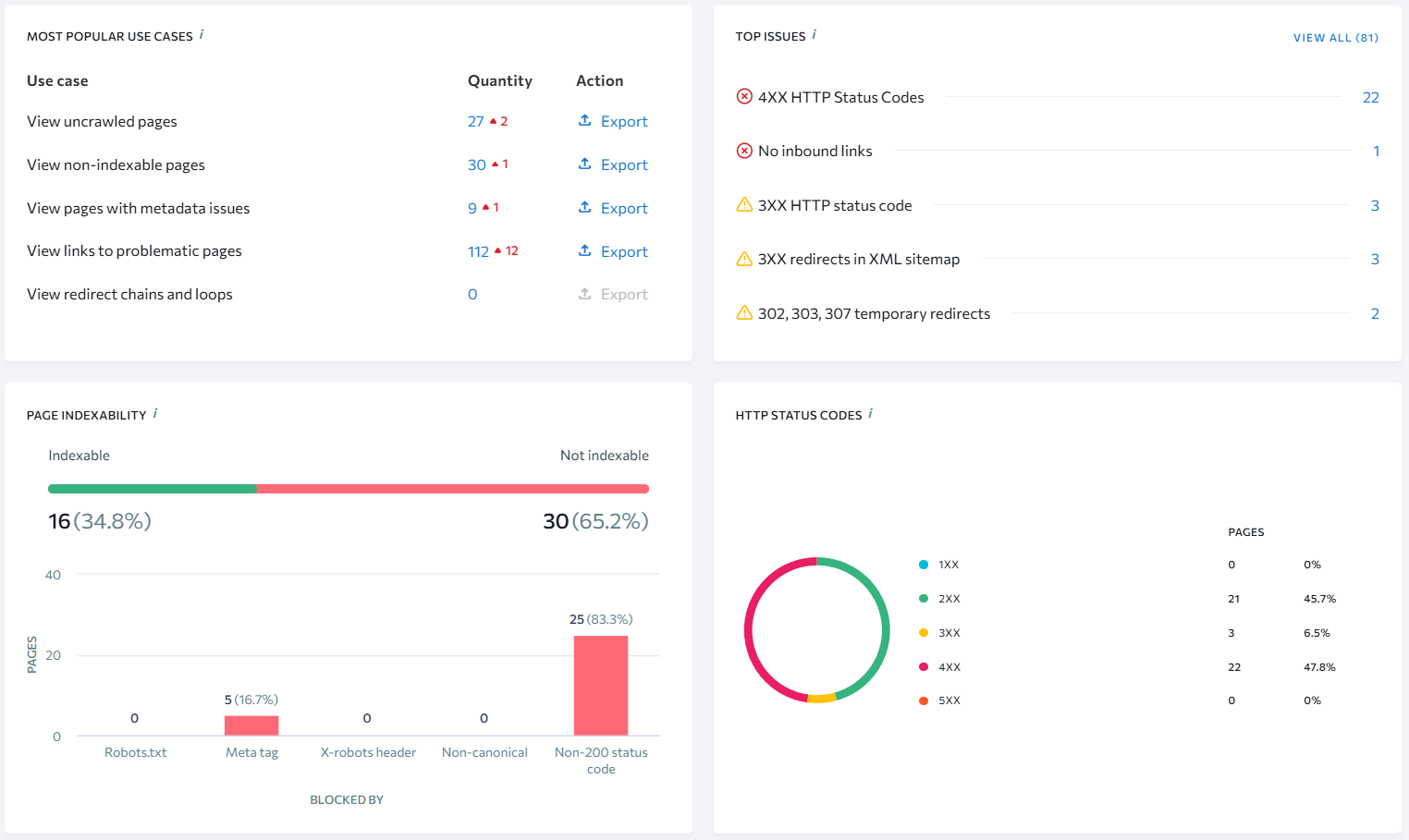The width and height of the screenshot is (1409, 840).
Task: Open info tooltip for Most Popular Use Cases
Action: (x=202, y=35)
